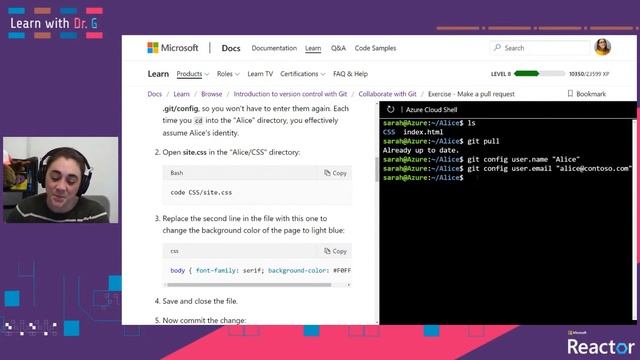This screenshot has height=360, width=640.
Task: Expand the Roles dropdown
Action: pyautogui.click(x=228, y=74)
